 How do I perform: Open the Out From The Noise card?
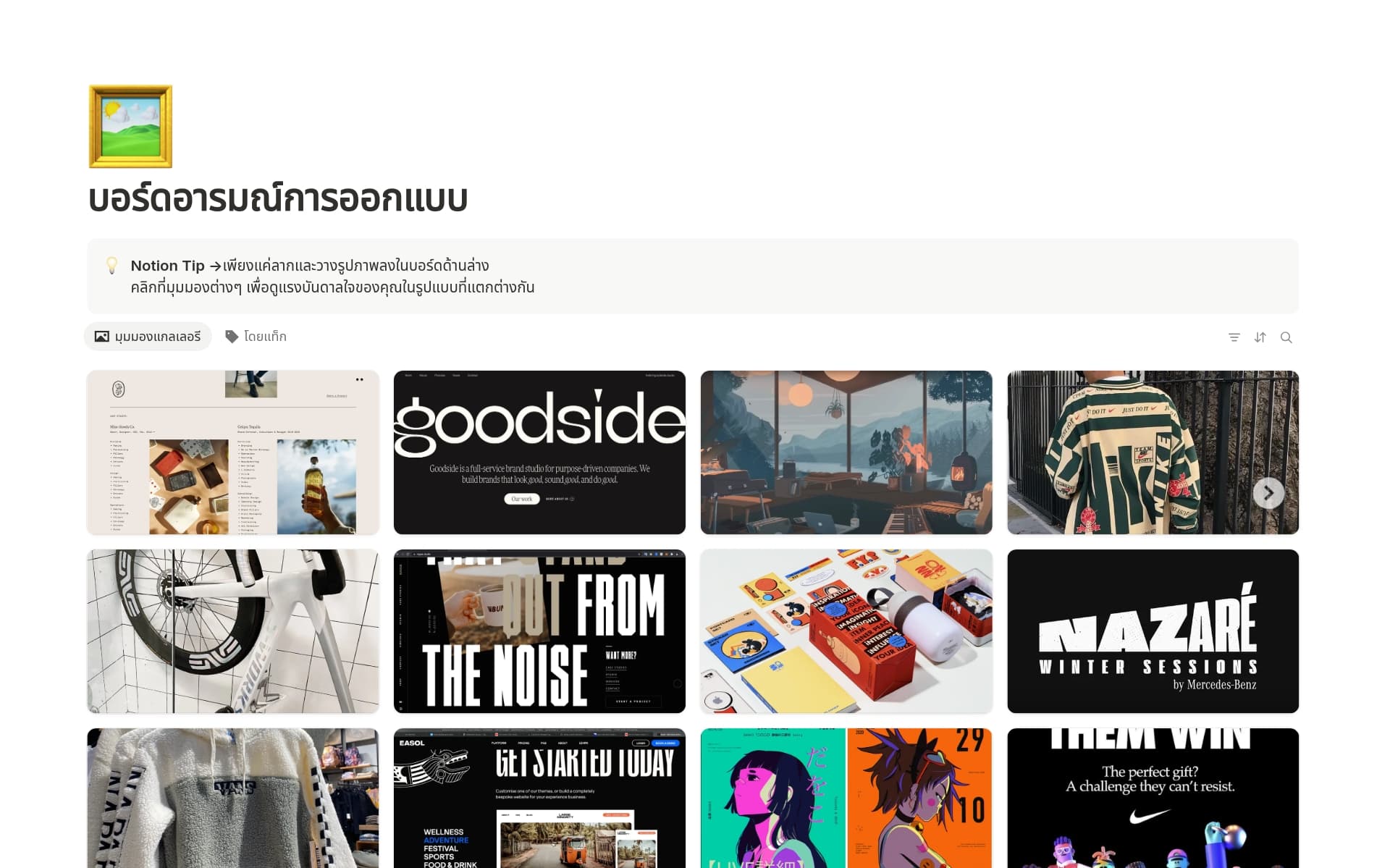coord(539,631)
